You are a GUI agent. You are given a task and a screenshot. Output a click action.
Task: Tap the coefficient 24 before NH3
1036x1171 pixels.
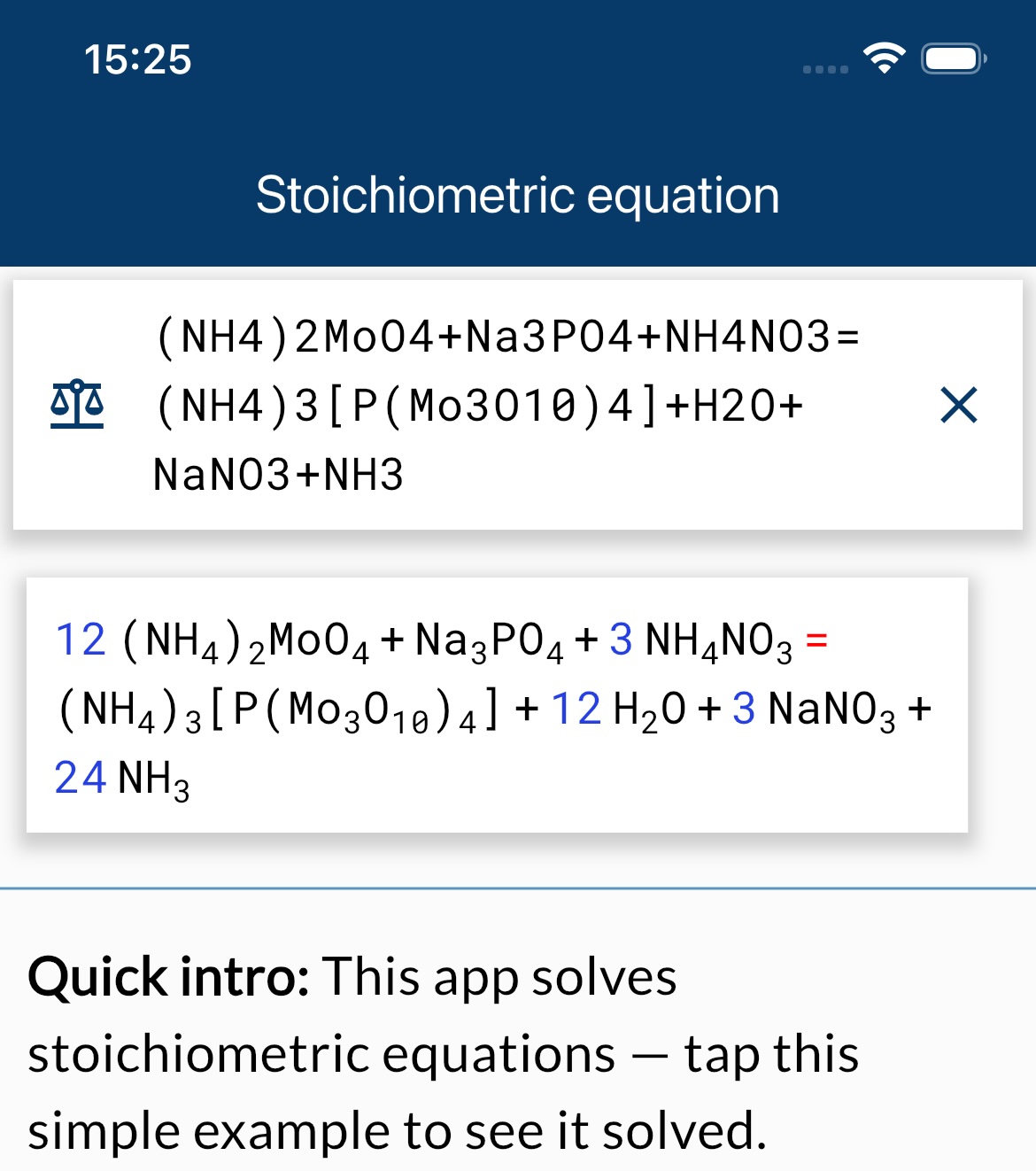81,777
